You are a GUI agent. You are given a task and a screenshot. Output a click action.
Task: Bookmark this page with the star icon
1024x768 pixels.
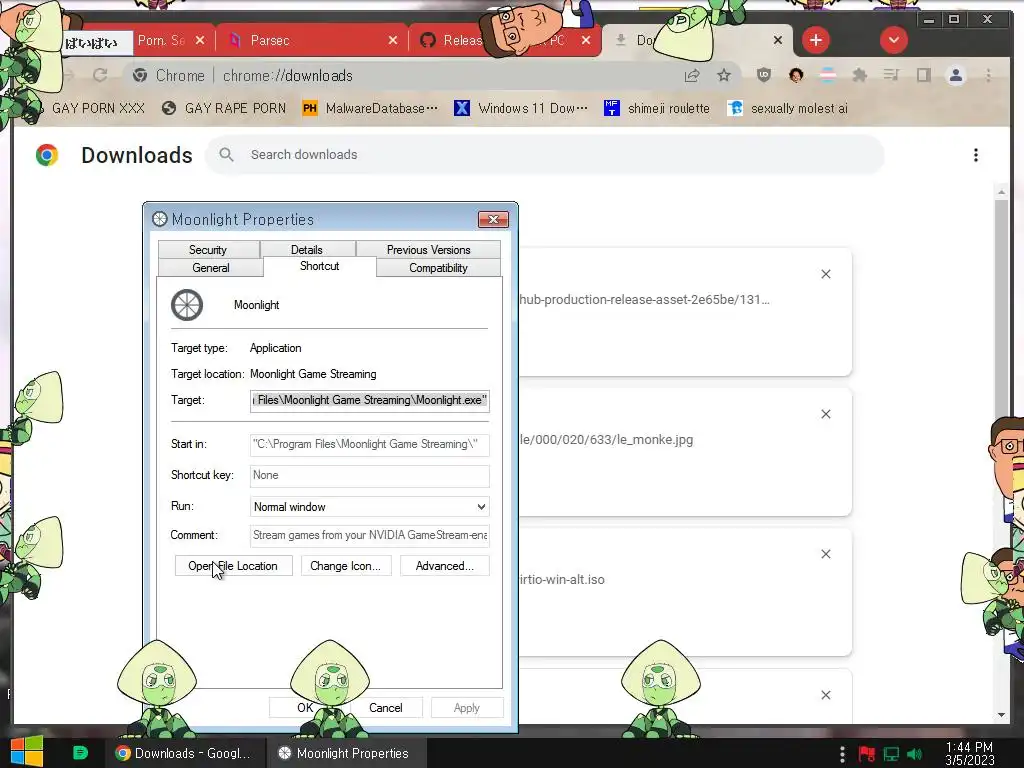click(724, 75)
